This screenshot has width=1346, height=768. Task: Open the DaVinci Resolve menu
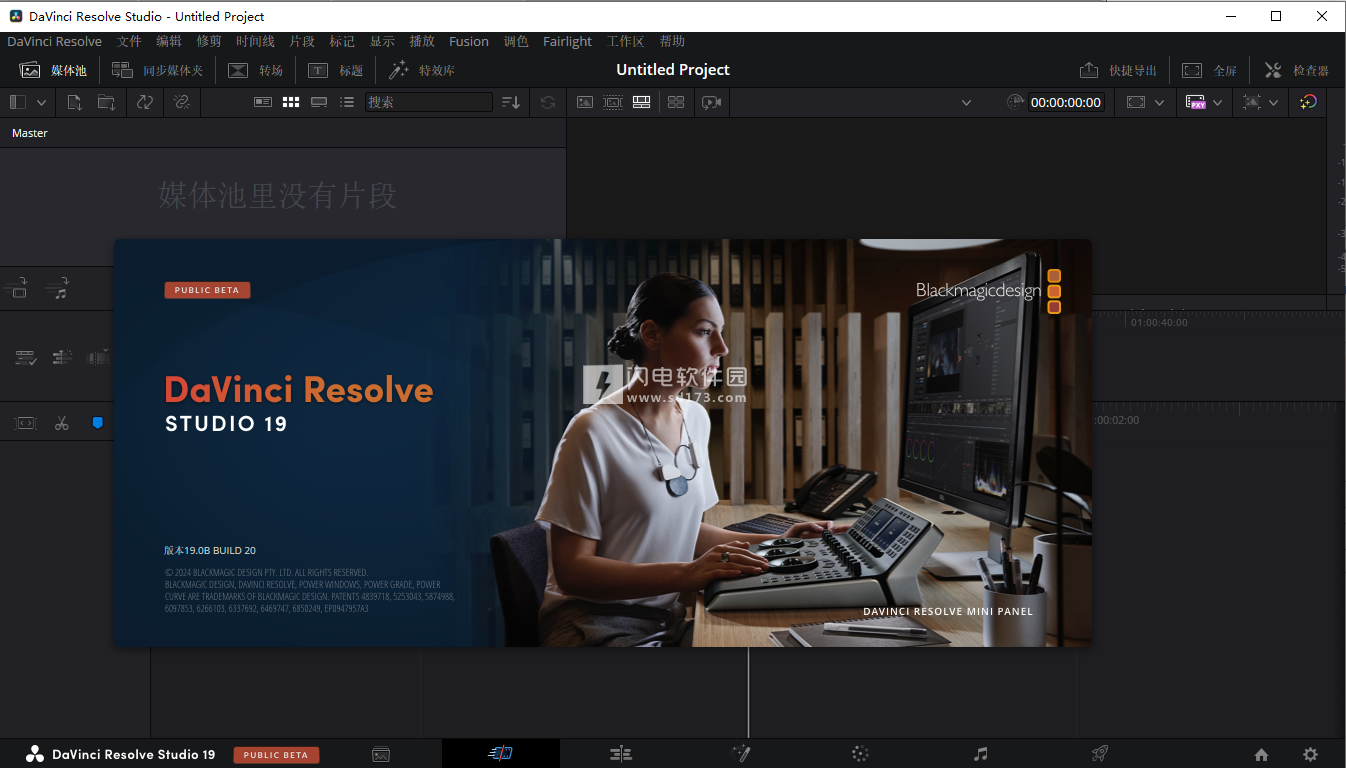pos(54,41)
